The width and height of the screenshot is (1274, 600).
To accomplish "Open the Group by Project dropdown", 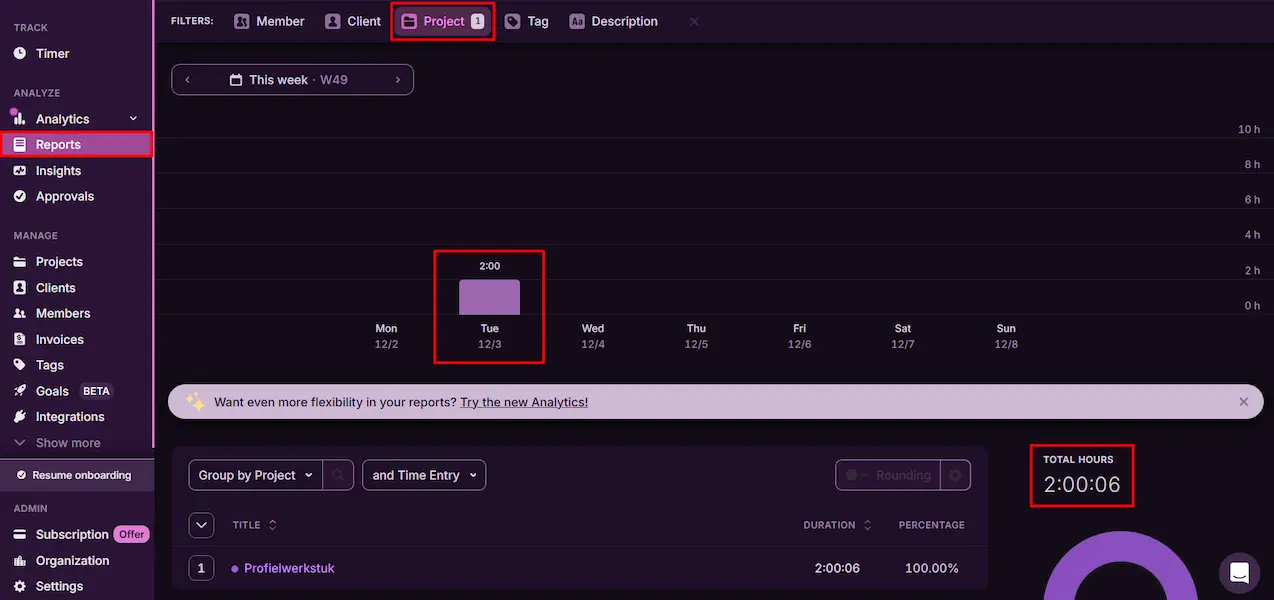I will [x=255, y=475].
